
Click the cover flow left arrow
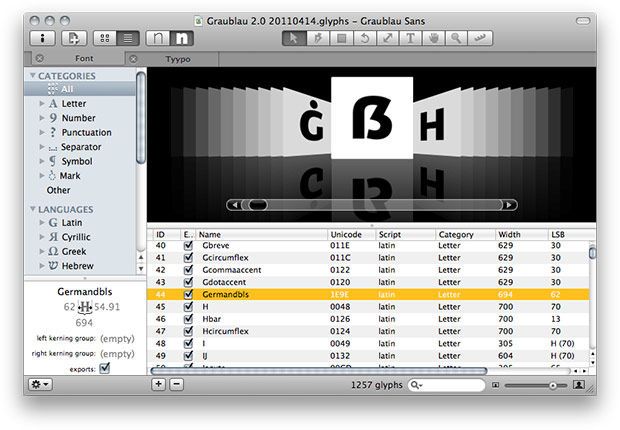coord(235,205)
